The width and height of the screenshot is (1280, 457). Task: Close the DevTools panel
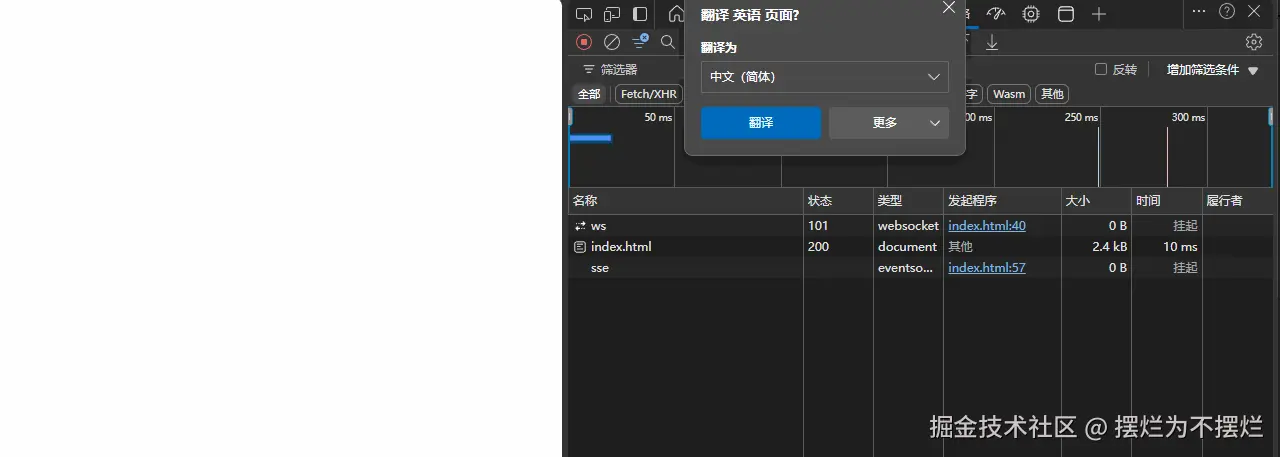(1255, 12)
